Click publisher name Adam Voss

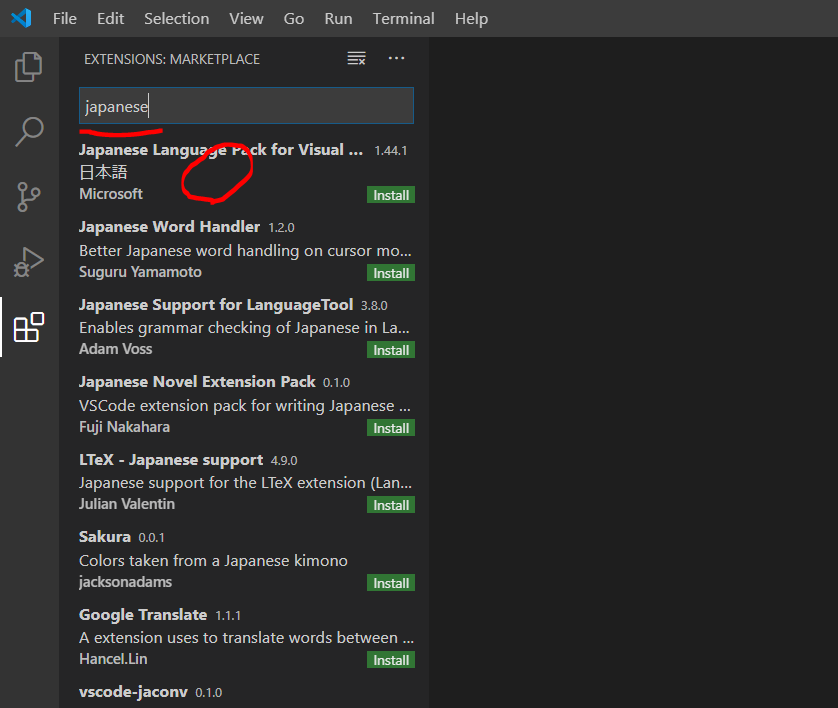click(115, 348)
